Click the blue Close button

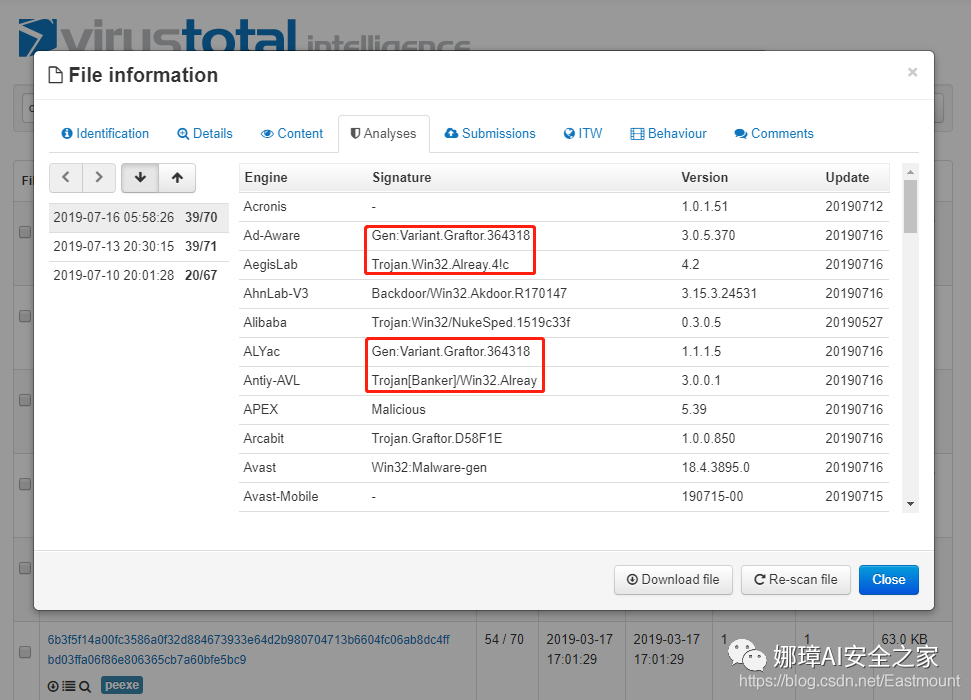[889, 580]
